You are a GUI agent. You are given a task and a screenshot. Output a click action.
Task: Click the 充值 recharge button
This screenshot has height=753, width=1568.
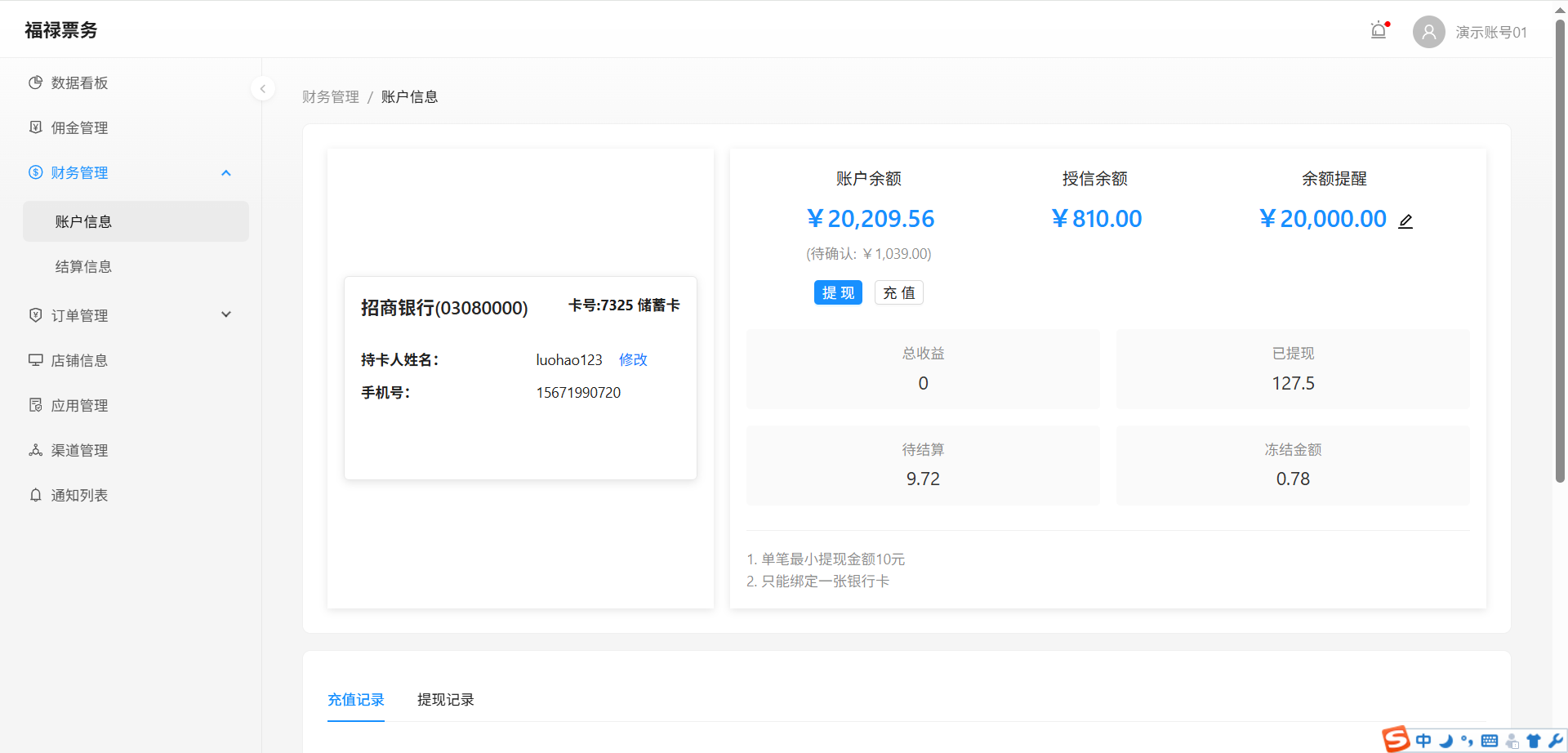[x=898, y=292]
